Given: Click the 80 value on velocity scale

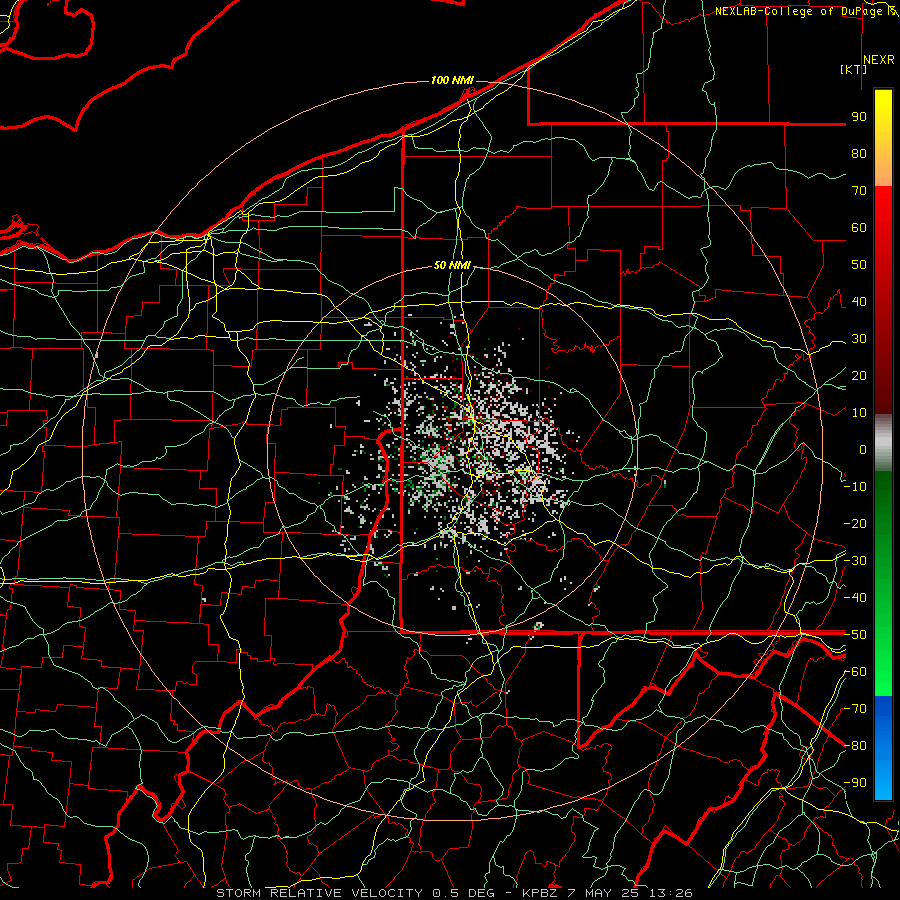Looking at the screenshot, I should click(859, 153).
